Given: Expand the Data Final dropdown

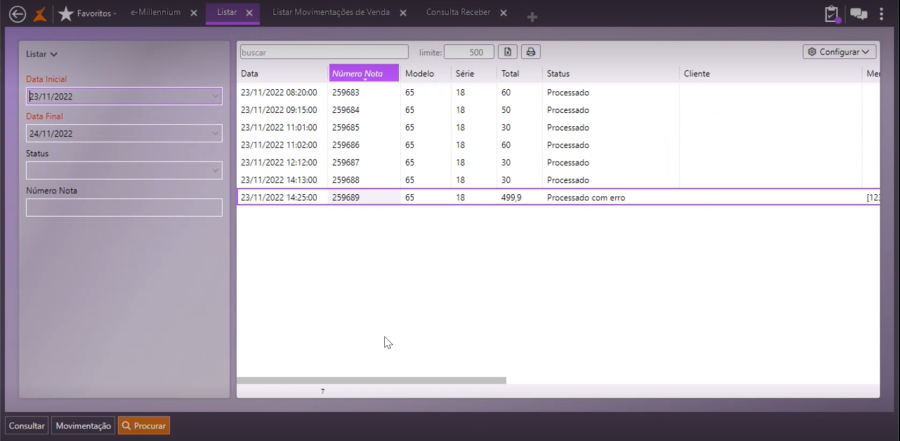Looking at the screenshot, I should pyautogui.click(x=215, y=134).
